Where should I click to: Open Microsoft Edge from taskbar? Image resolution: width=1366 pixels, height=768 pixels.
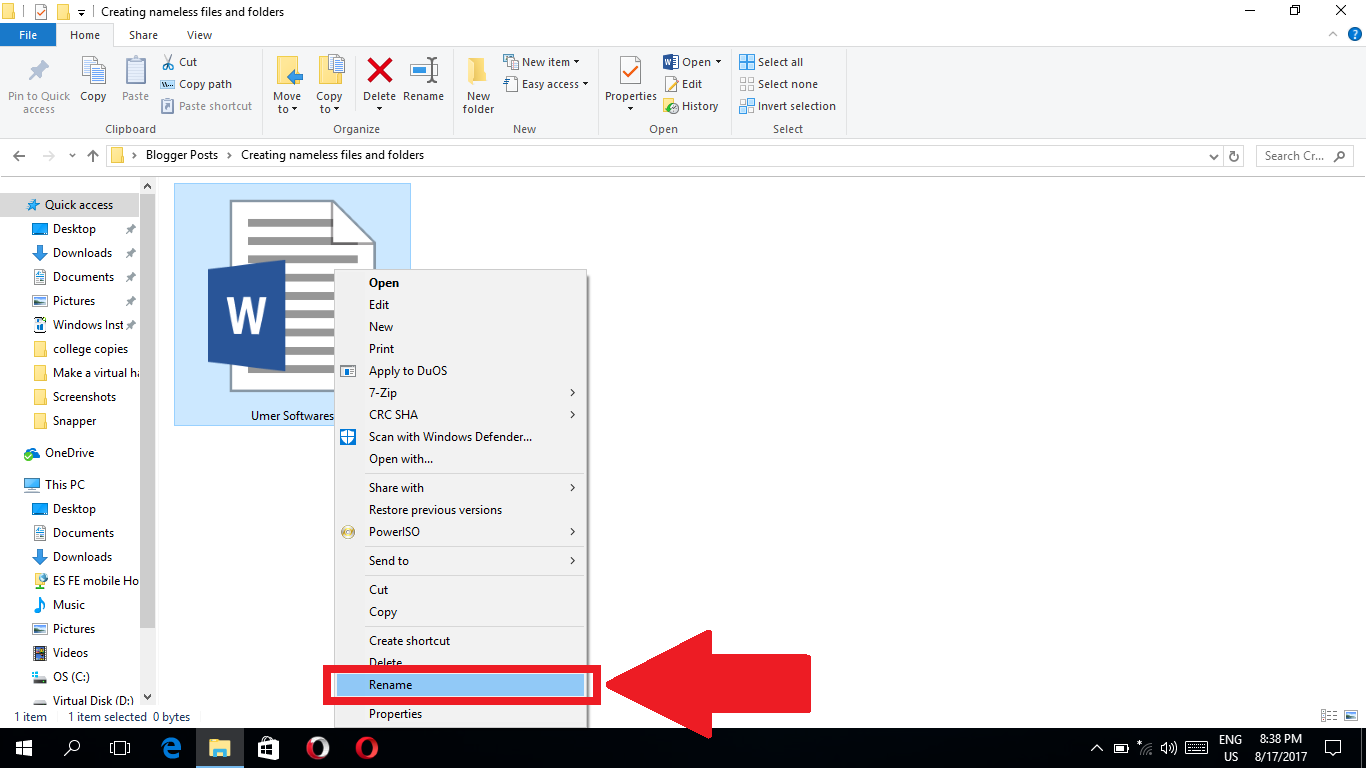(x=171, y=747)
